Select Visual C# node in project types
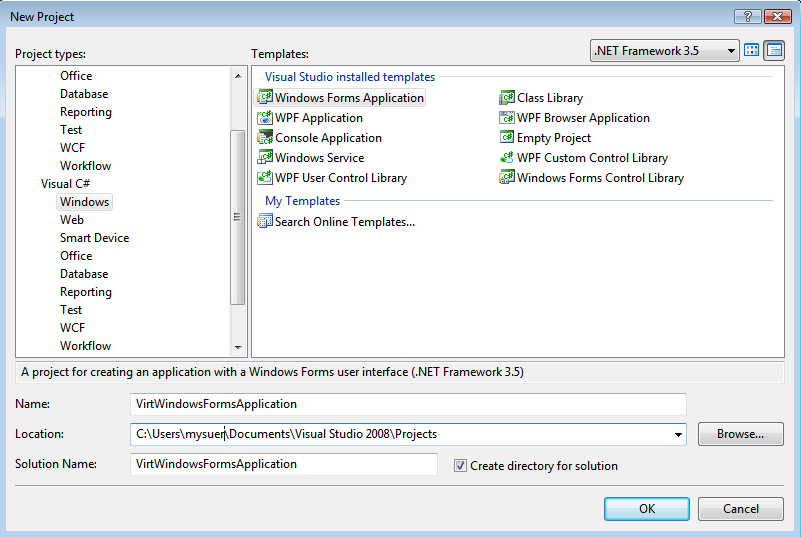This screenshot has height=537, width=801. (x=65, y=184)
